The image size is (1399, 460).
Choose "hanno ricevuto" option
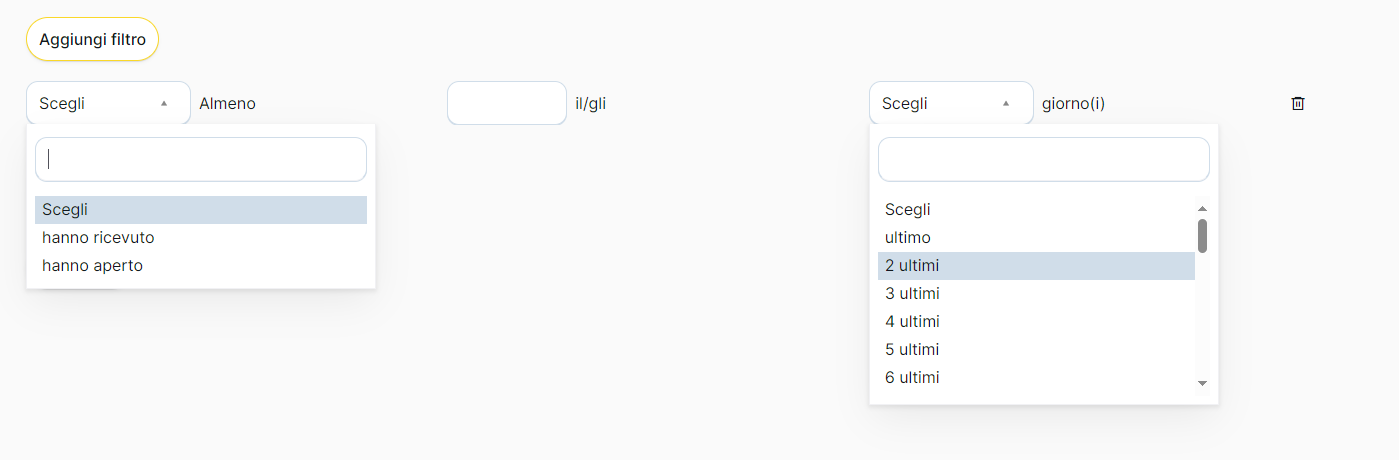98,238
